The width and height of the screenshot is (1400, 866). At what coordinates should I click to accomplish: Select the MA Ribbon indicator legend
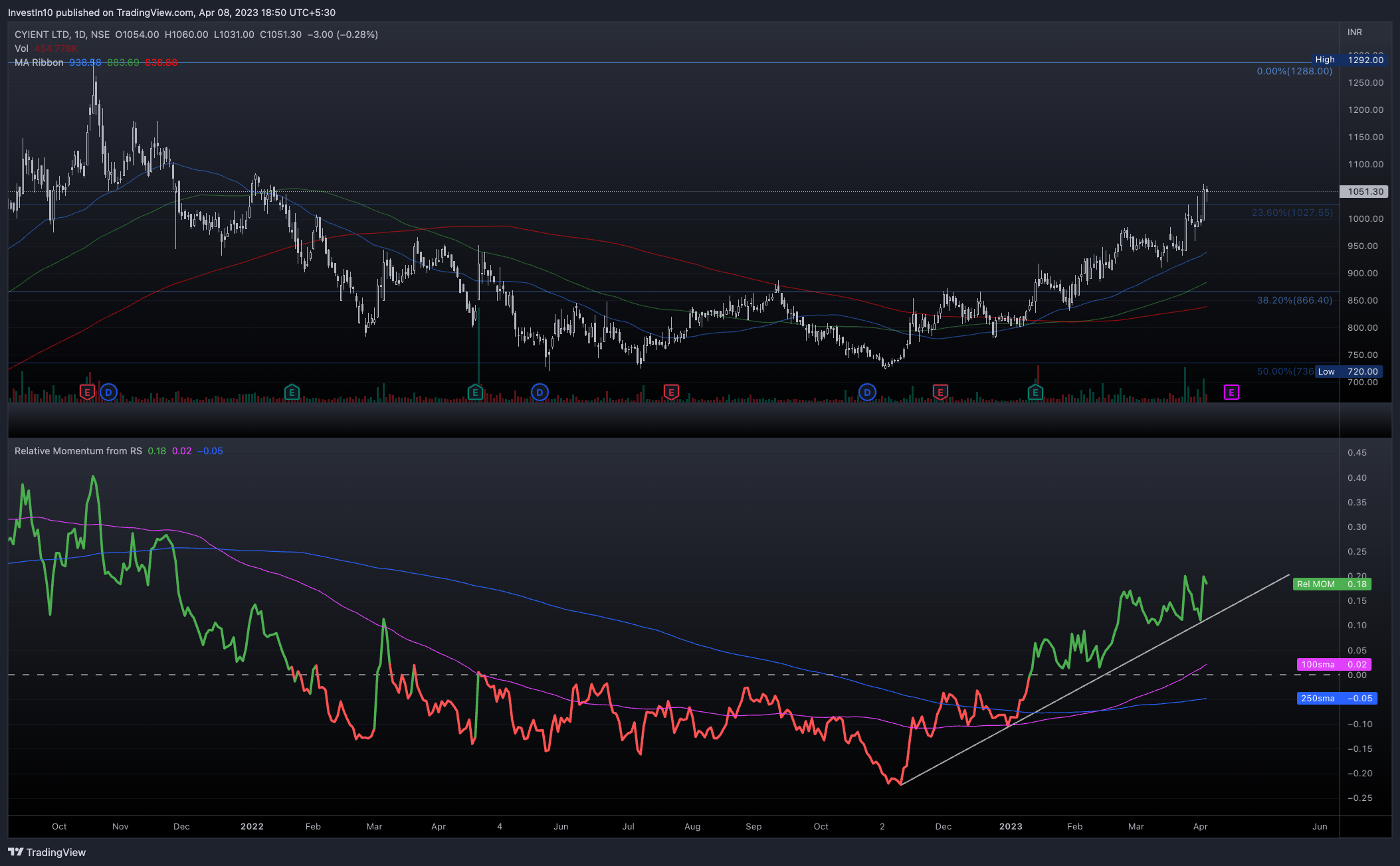[x=39, y=62]
